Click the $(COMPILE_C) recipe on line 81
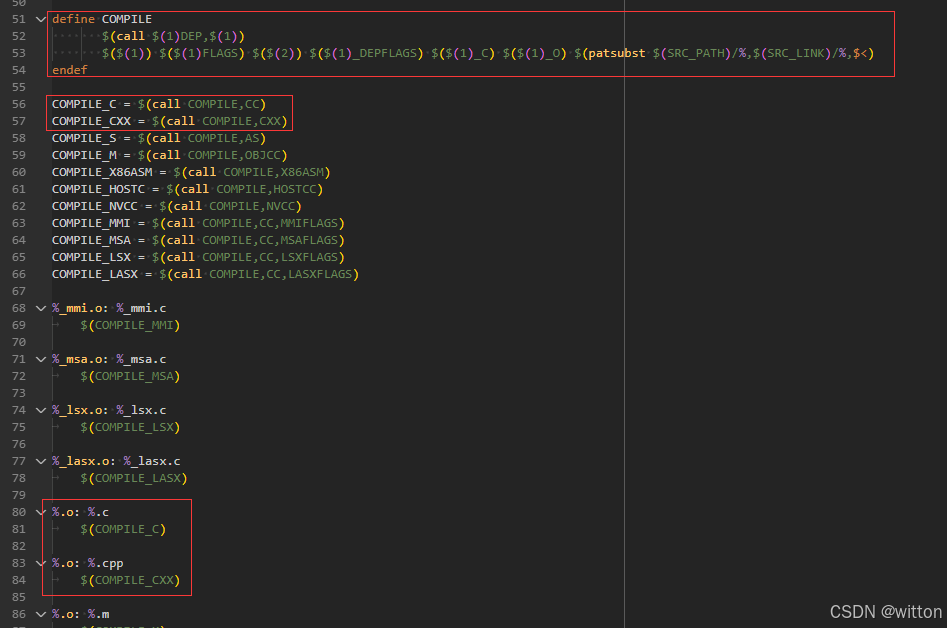 [123, 529]
